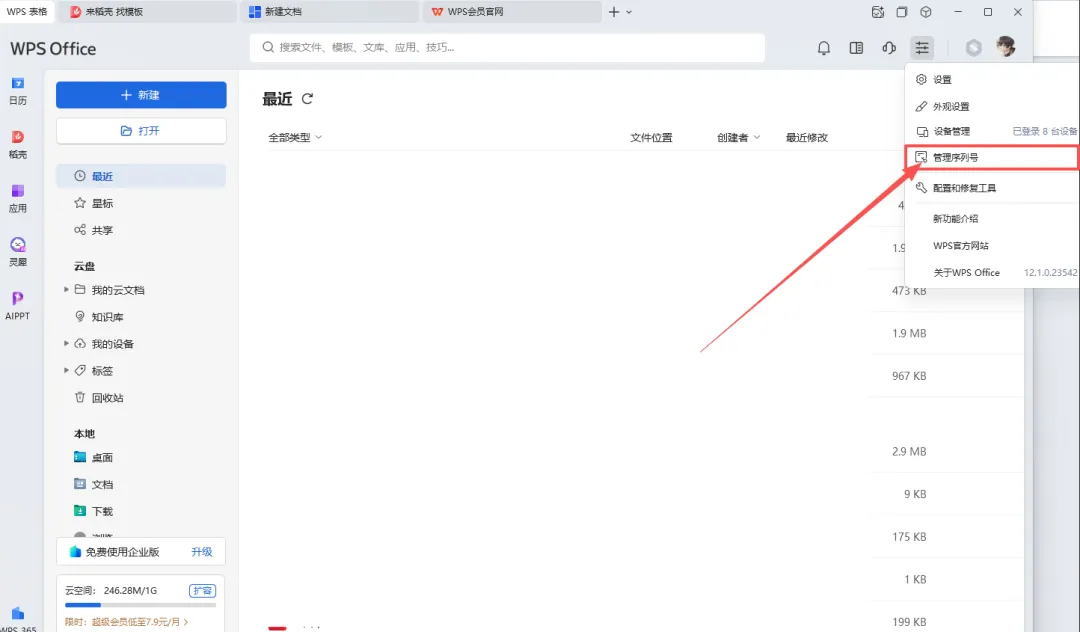Select the file row sized 175 KB
The width and height of the screenshot is (1080, 632).
pos(909,536)
